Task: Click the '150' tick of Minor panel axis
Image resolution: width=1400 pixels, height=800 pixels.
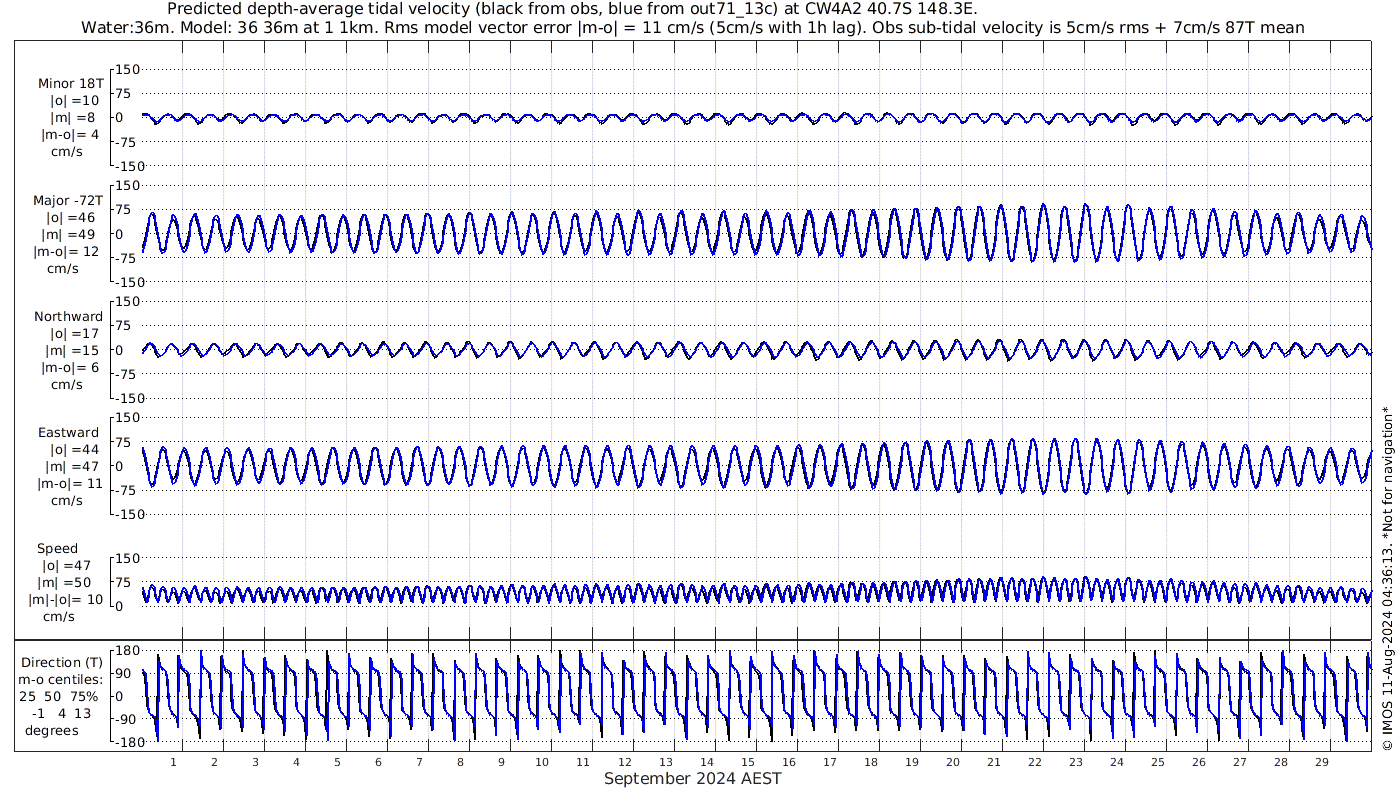Action: 128,69
